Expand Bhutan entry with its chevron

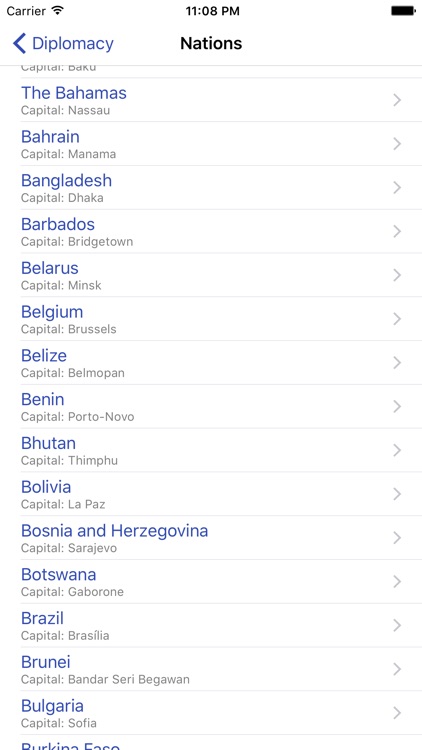click(x=397, y=450)
